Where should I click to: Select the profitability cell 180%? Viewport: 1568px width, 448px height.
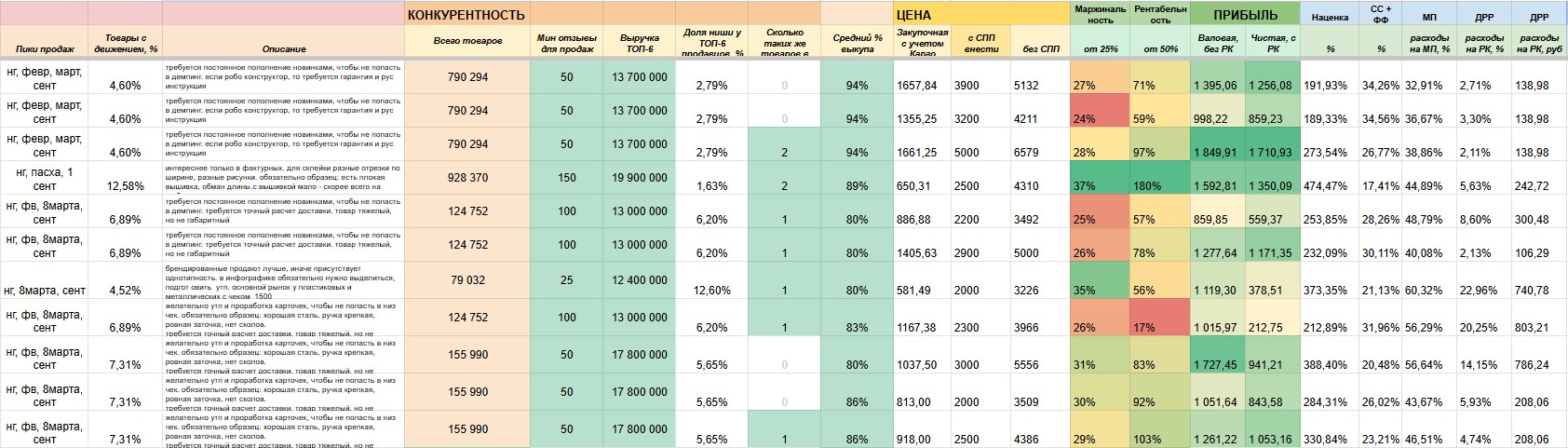coord(1159,177)
